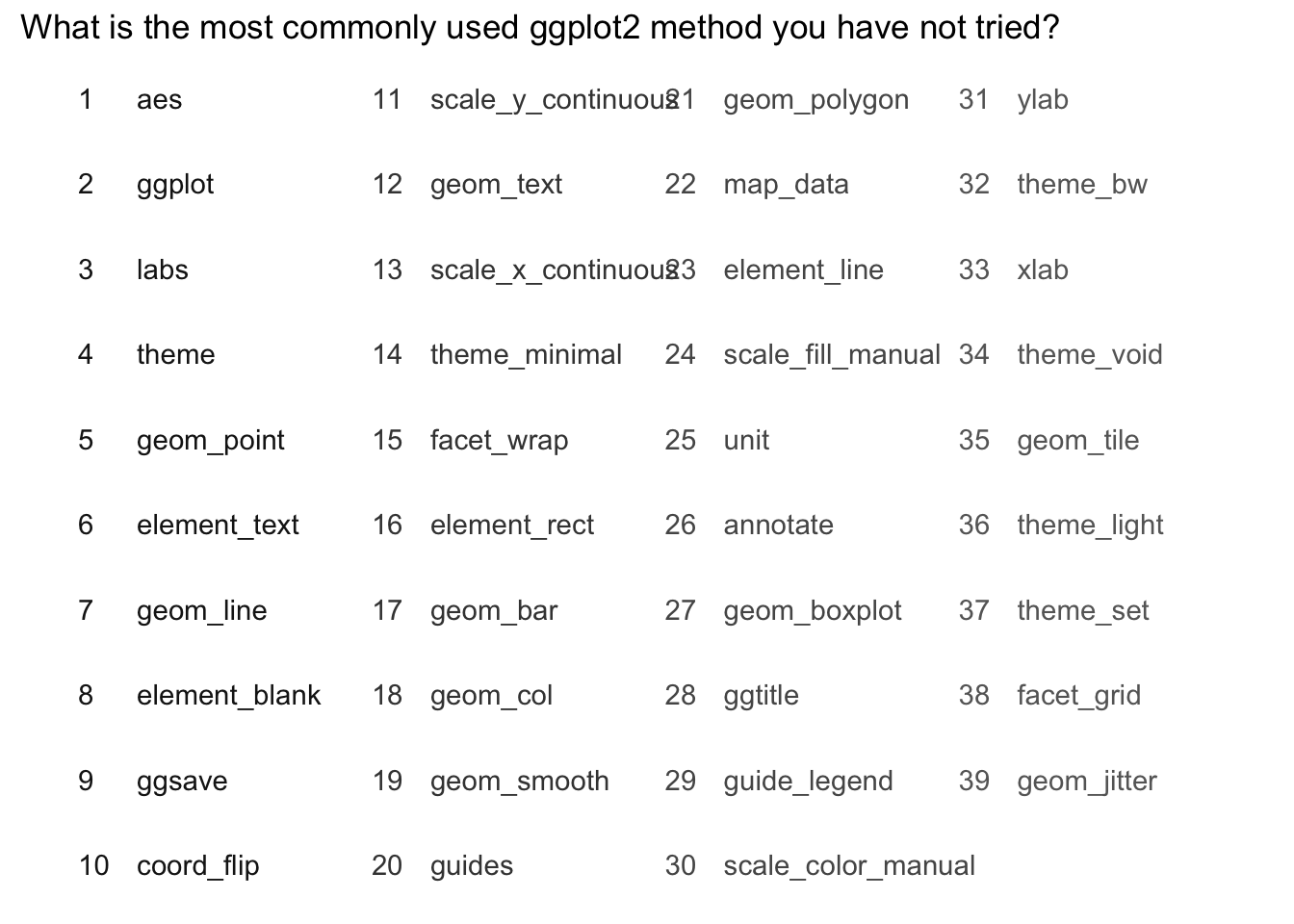The width and height of the screenshot is (1294, 924).
Task: Choose 'theme_void' in fourth column
Action: click(1089, 355)
